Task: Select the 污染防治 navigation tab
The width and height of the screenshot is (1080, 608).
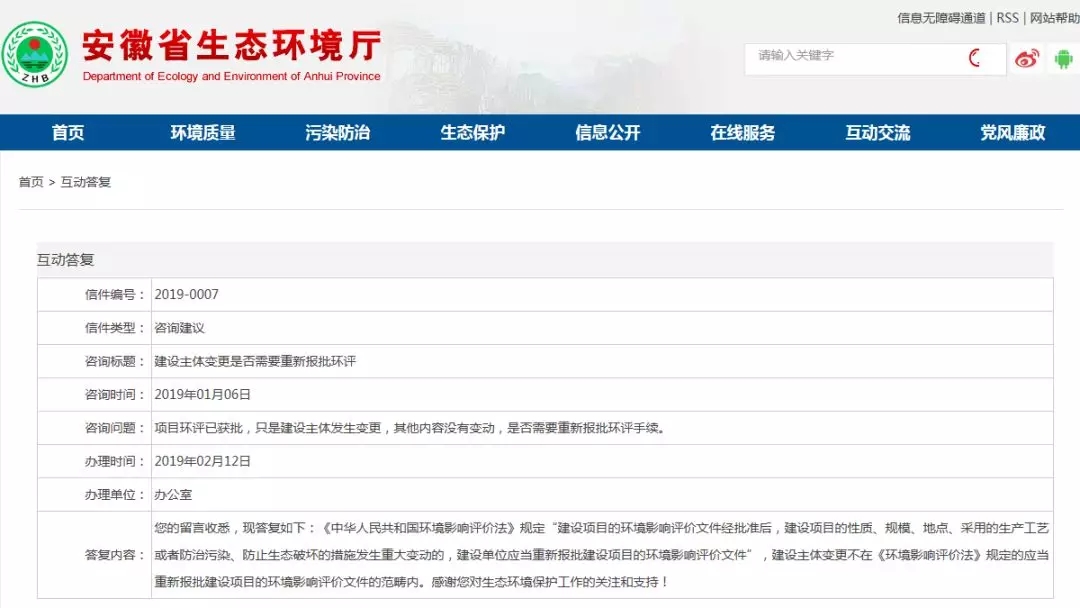Action: pos(338,132)
